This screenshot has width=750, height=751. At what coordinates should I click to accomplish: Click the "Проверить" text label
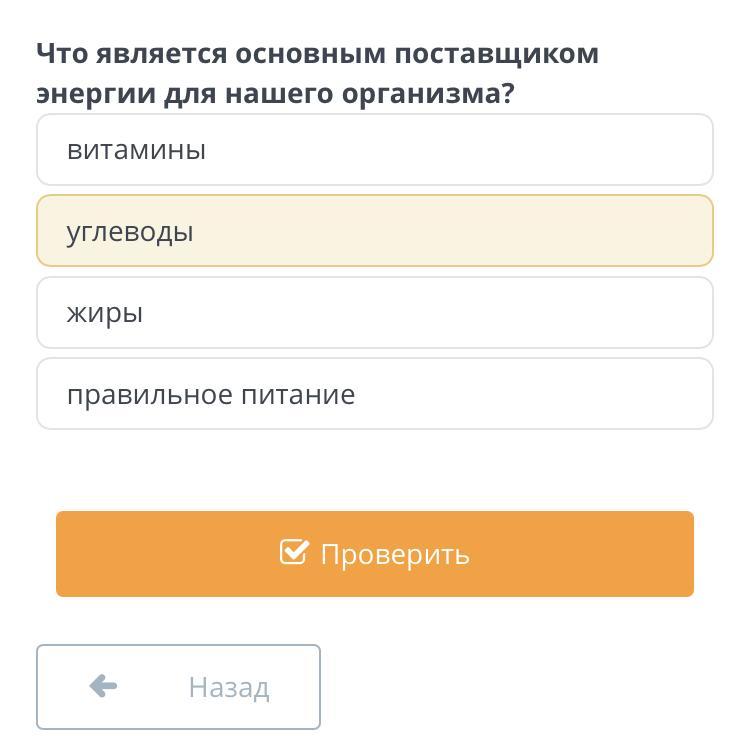coord(395,554)
